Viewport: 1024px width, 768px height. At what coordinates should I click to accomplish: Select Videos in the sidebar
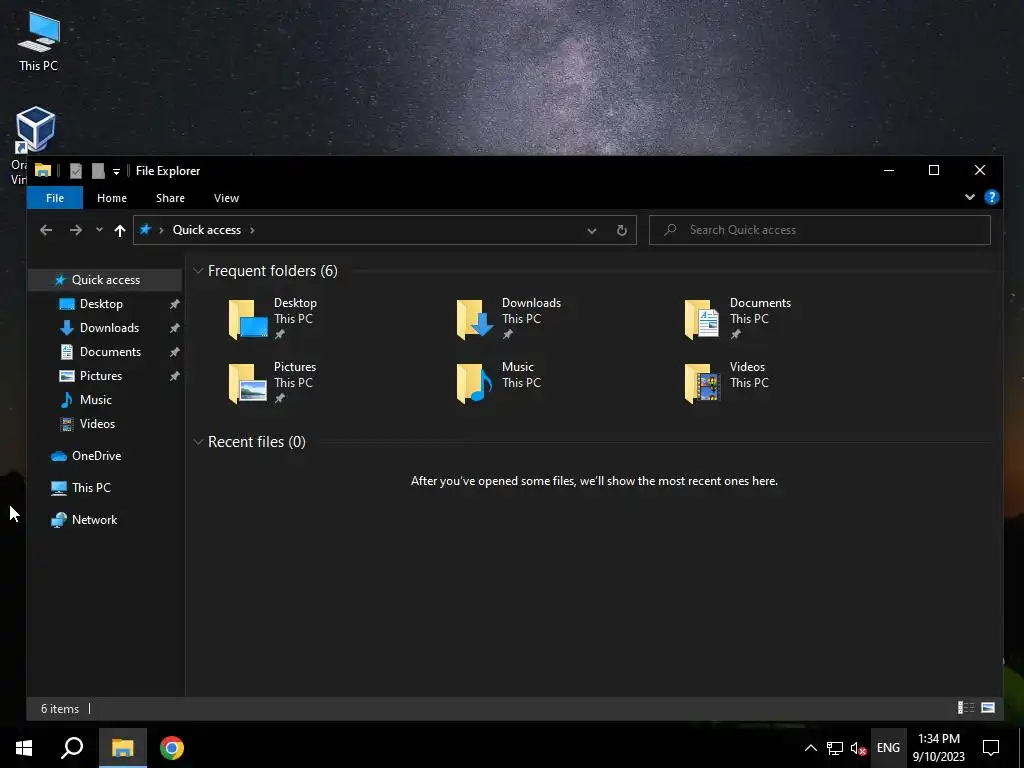click(97, 424)
